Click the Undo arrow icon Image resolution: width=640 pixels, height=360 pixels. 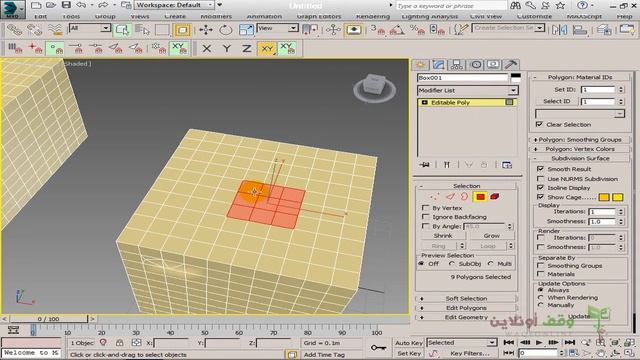[x=81, y=5]
